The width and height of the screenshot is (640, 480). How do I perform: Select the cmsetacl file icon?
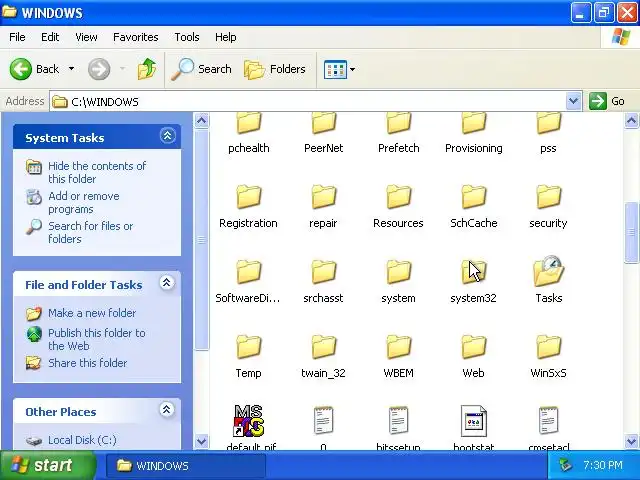549,420
